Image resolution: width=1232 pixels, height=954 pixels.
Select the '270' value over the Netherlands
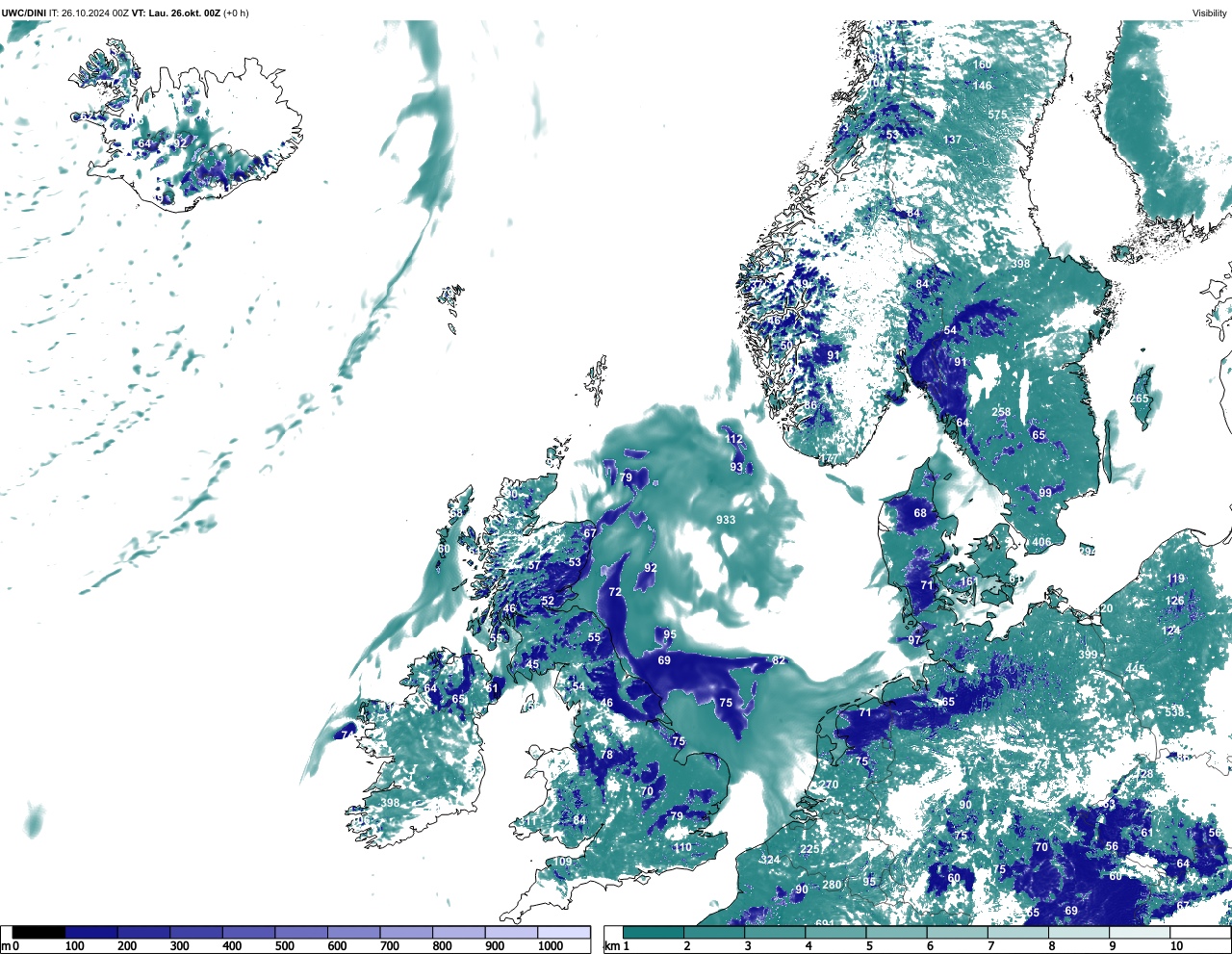click(829, 785)
